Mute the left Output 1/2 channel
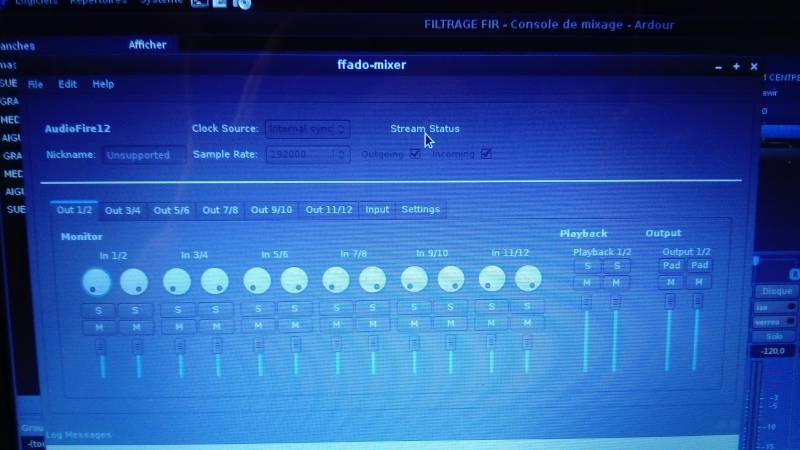The width and height of the screenshot is (800, 450). 671,282
